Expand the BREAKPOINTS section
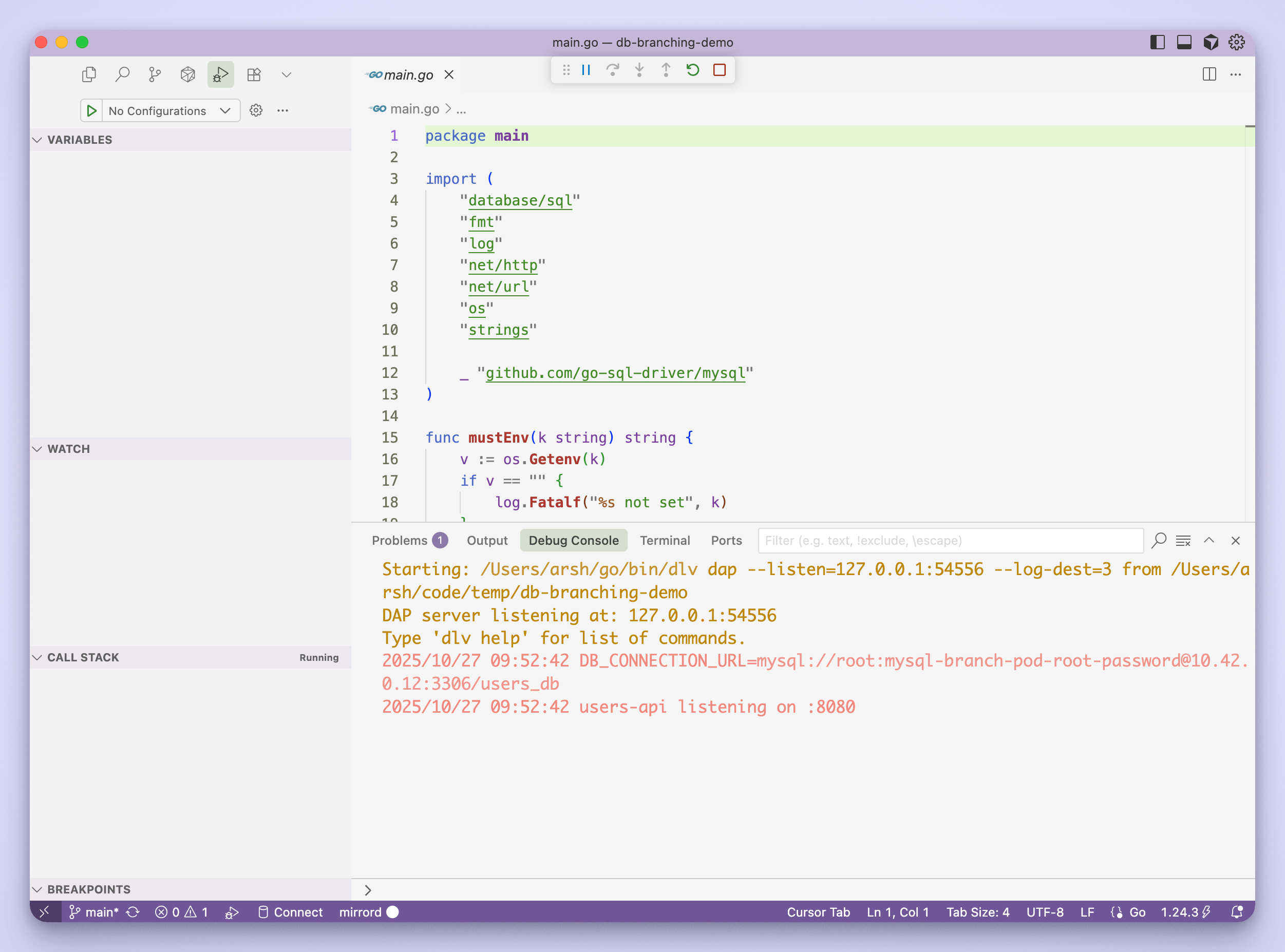 pyautogui.click(x=190, y=889)
